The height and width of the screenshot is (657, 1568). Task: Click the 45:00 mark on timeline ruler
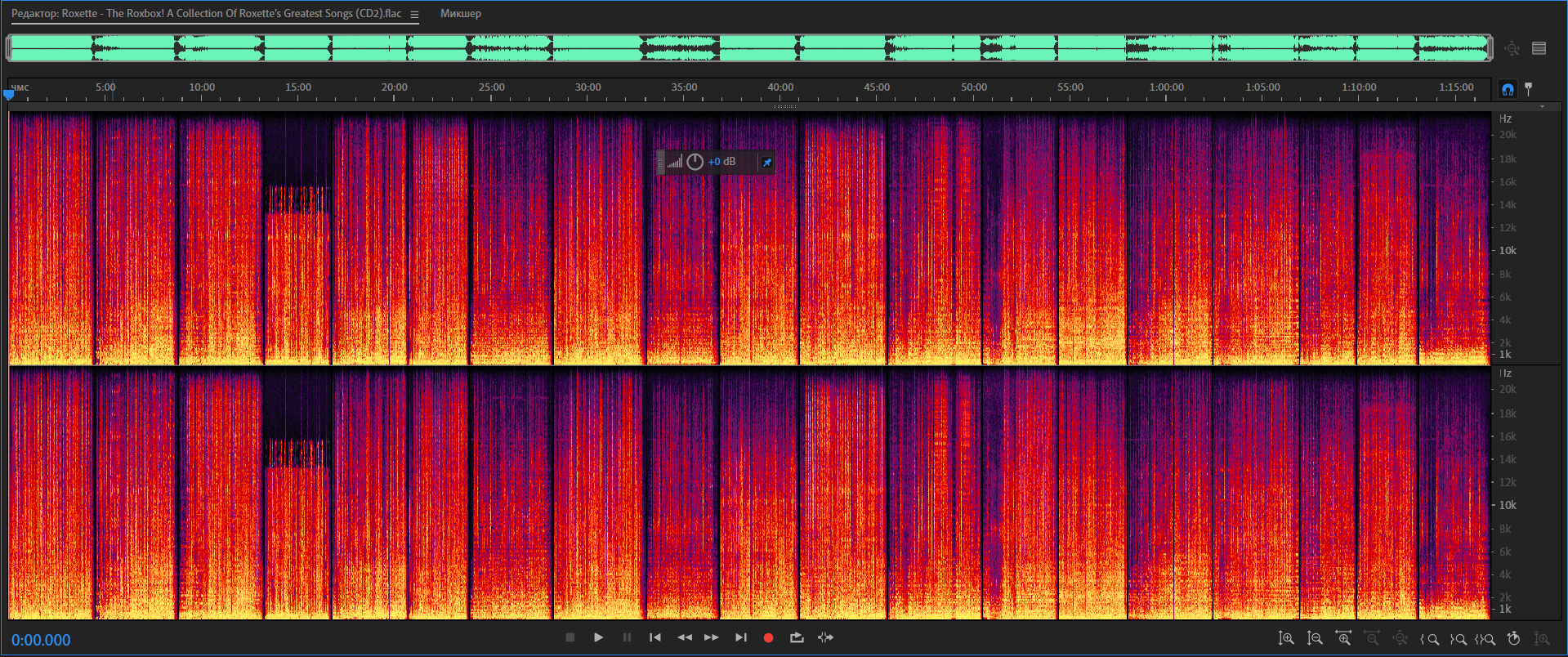point(877,87)
